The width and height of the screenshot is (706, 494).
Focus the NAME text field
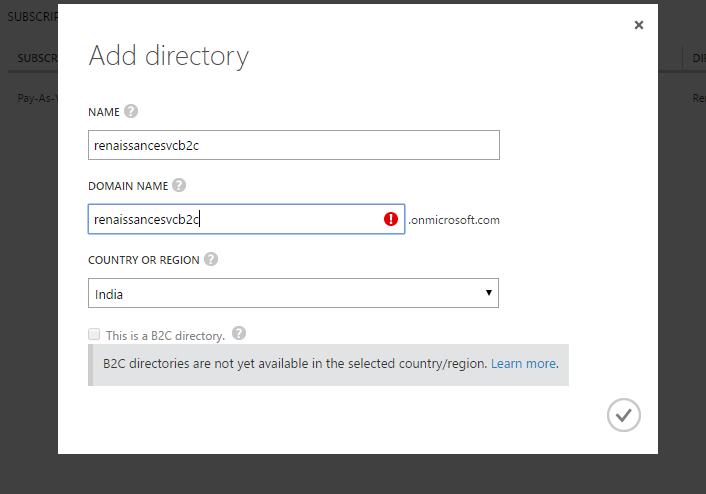point(293,145)
